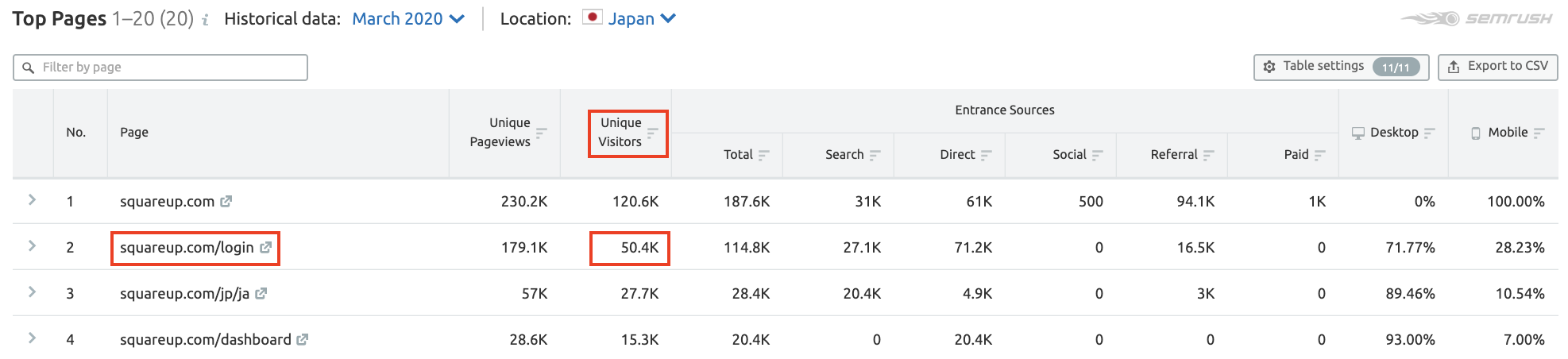
Task: Open the squareup.com page link
Action: pos(167,202)
